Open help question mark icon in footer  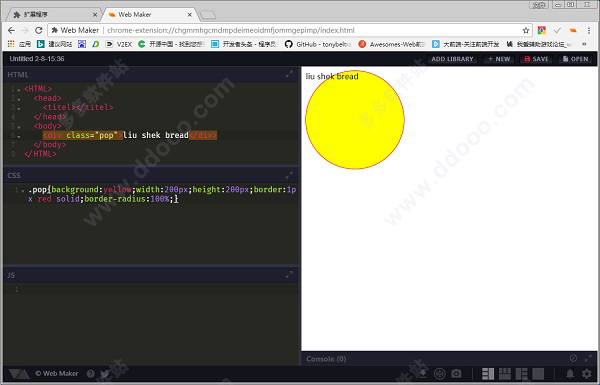[x=91, y=374]
